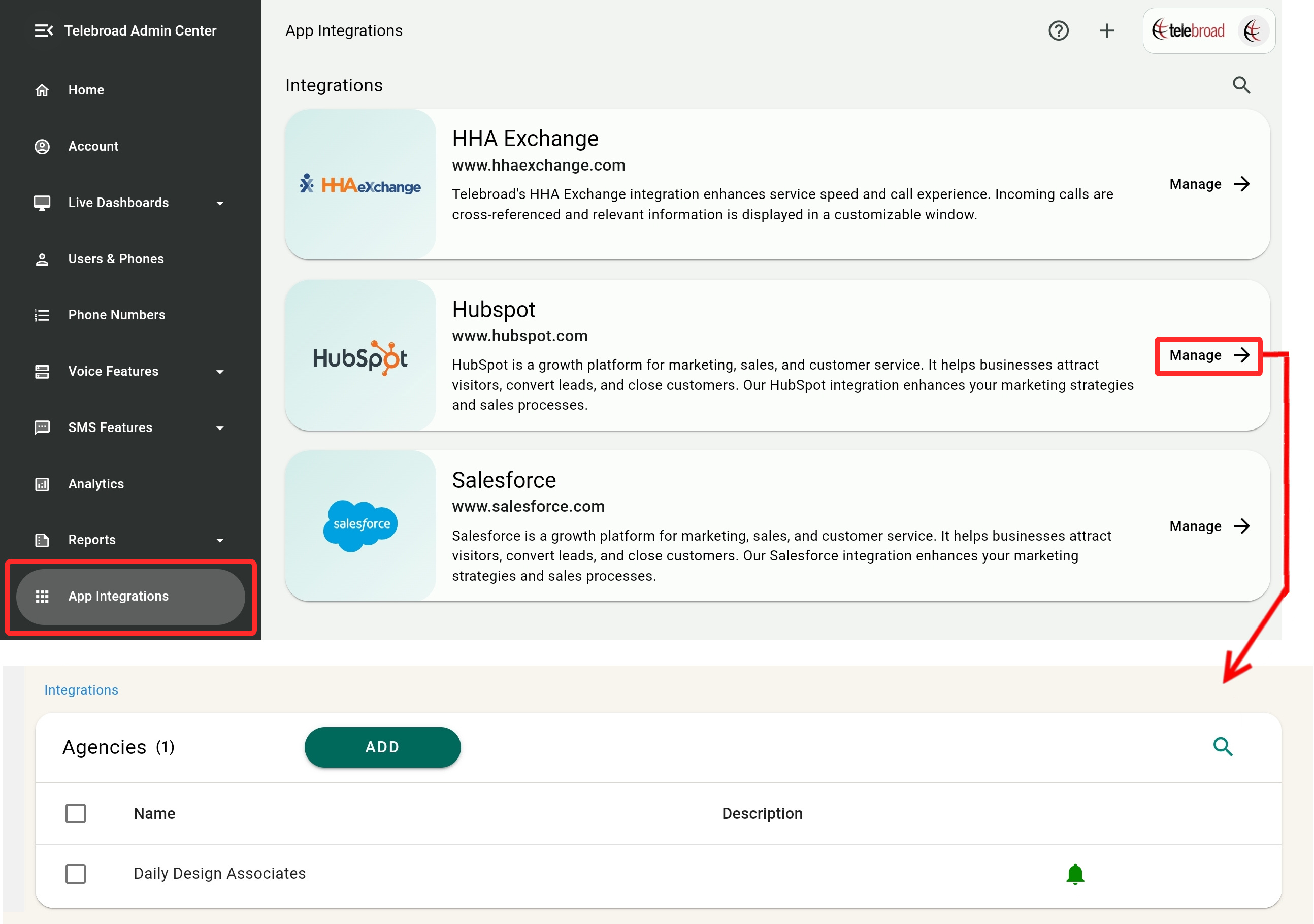Expand the Reports submenu arrow
This screenshot has width=1314, height=924.
click(x=220, y=540)
